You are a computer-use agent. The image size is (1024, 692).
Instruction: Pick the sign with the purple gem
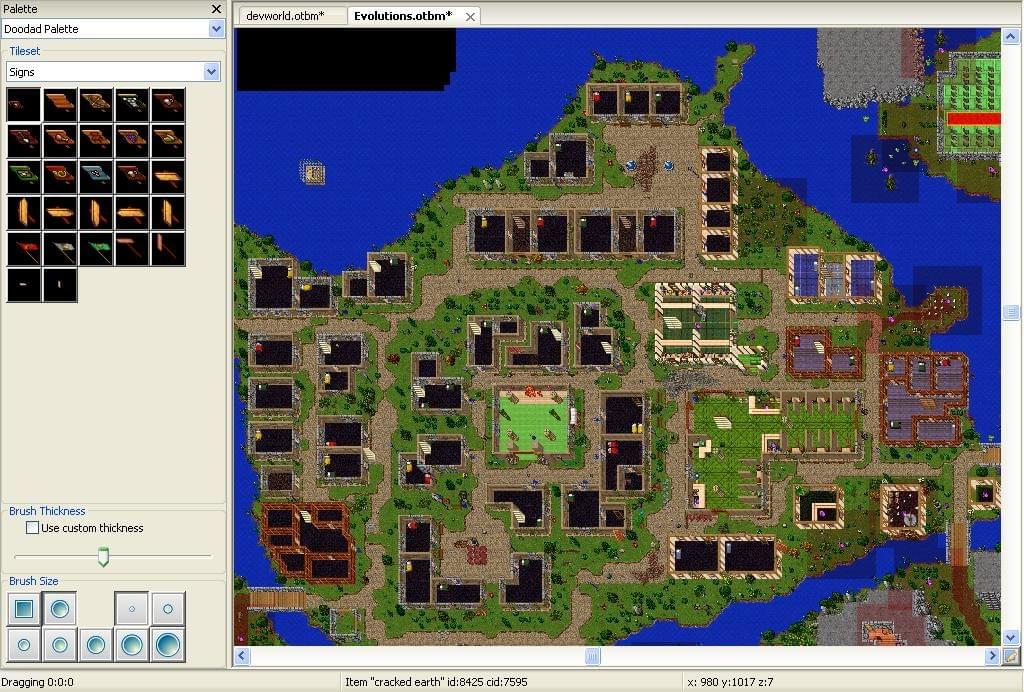pyautogui.click(x=131, y=141)
